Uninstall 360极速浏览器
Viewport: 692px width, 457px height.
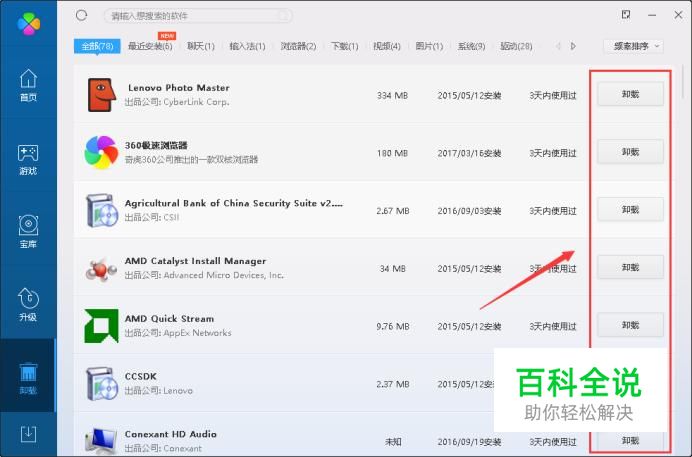(630, 152)
